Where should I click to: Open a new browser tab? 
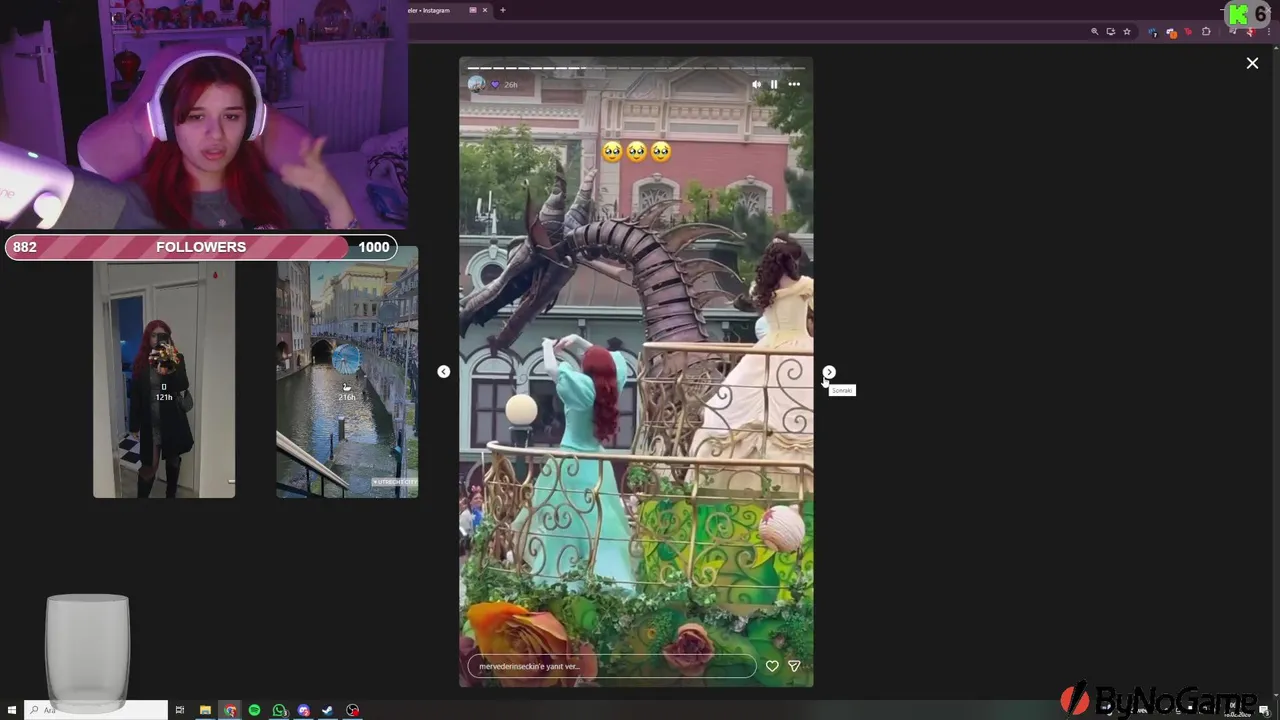coord(503,10)
